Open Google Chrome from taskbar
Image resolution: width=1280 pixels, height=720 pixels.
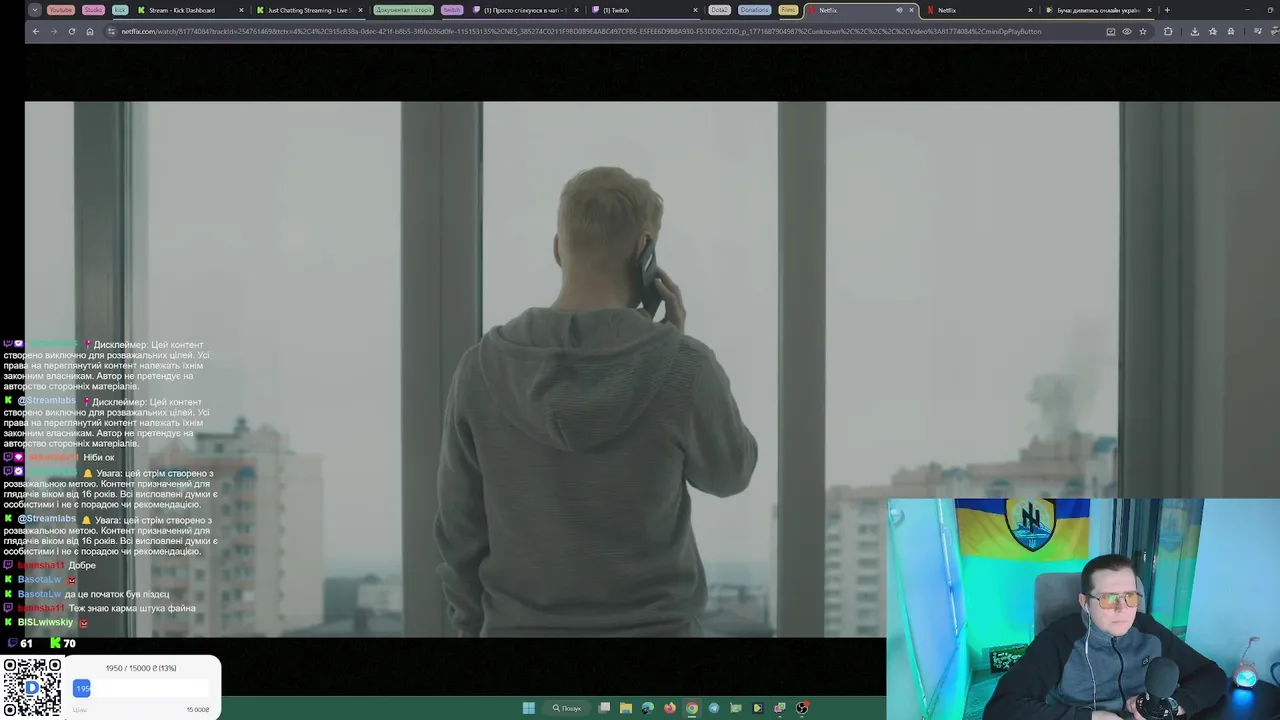tap(692, 708)
